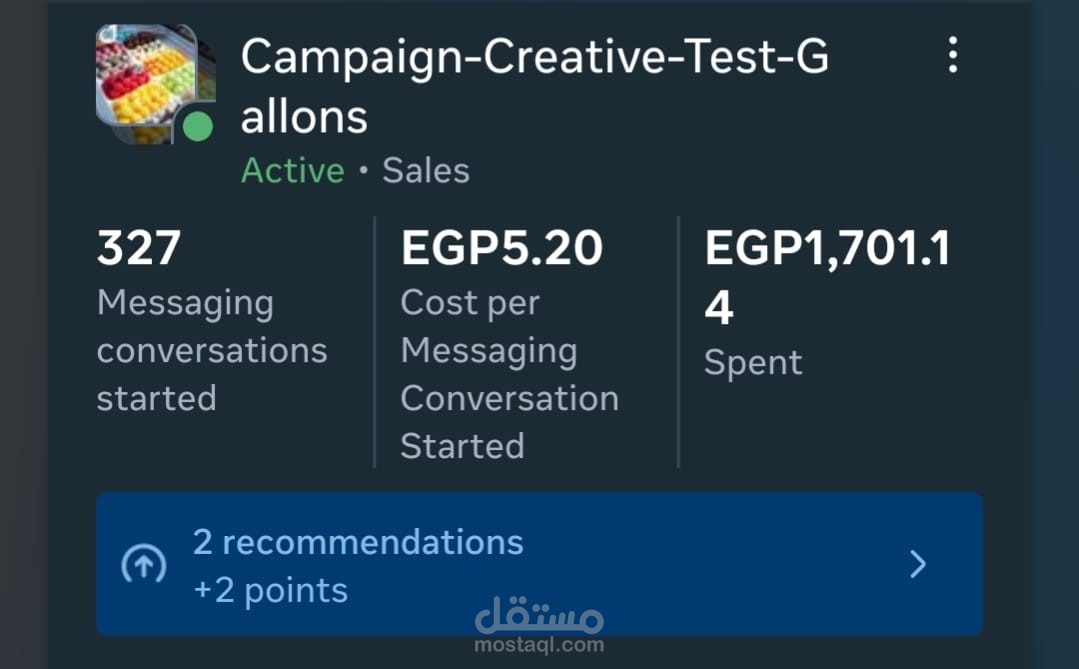Select the EGP1,701.14 spent amount
The width and height of the screenshot is (1079, 669).
point(827,277)
